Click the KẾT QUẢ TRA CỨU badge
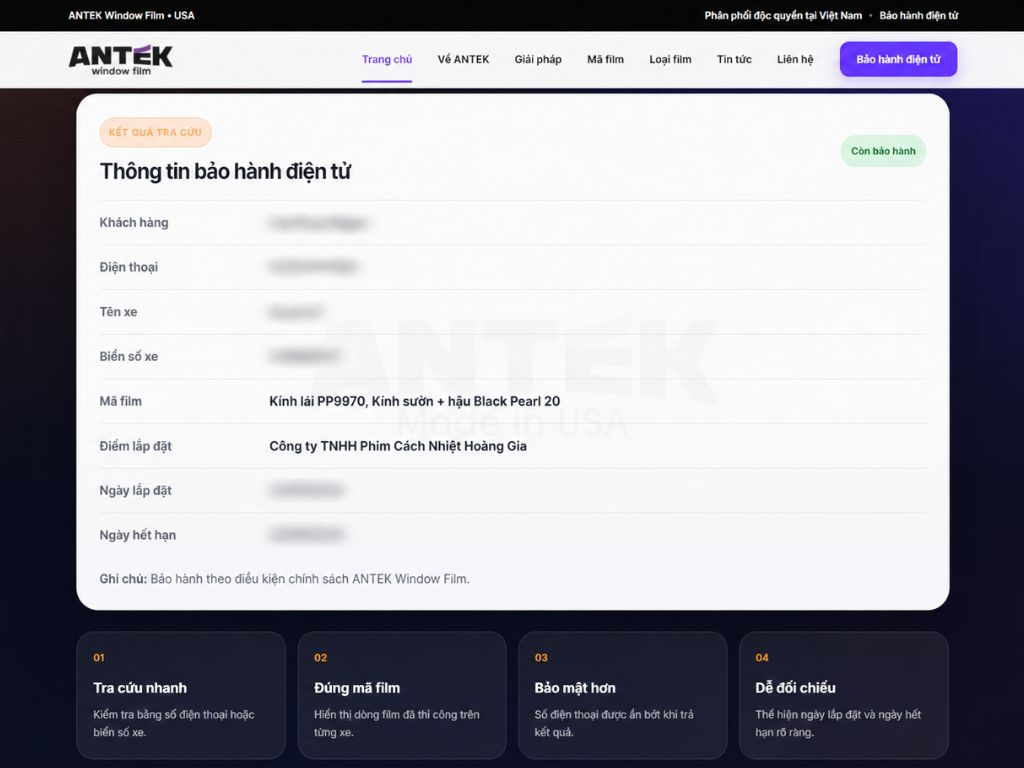This screenshot has width=1024, height=768. click(155, 132)
